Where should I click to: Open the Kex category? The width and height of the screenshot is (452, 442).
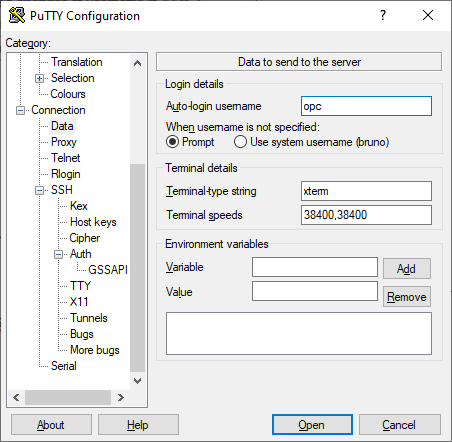coord(79,206)
